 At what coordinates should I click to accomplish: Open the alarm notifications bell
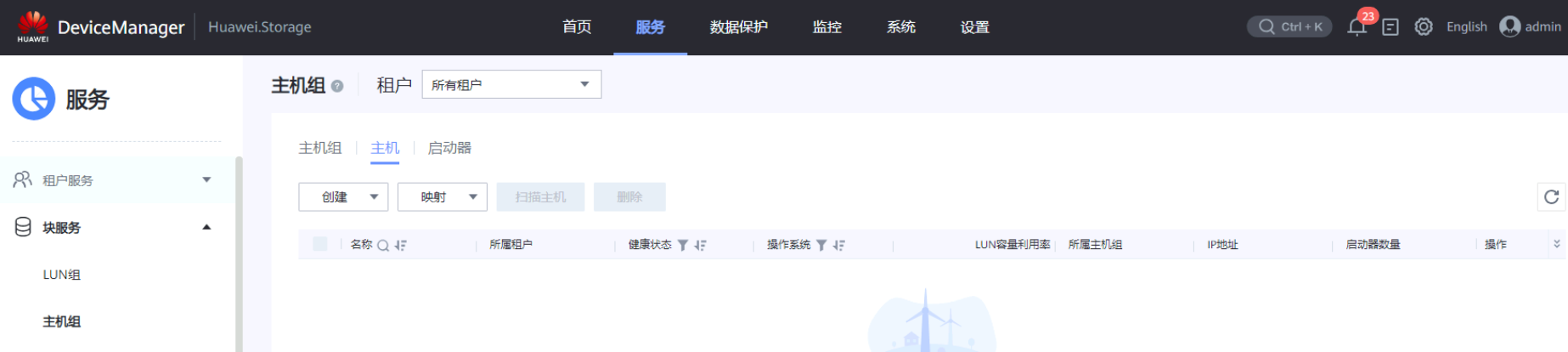pyautogui.click(x=1356, y=27)
